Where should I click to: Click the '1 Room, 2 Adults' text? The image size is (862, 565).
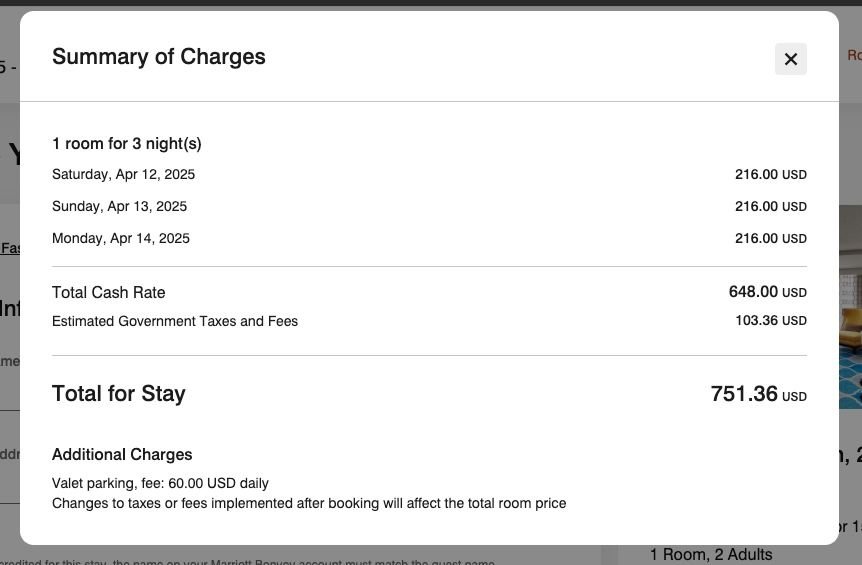click(711, 555)
